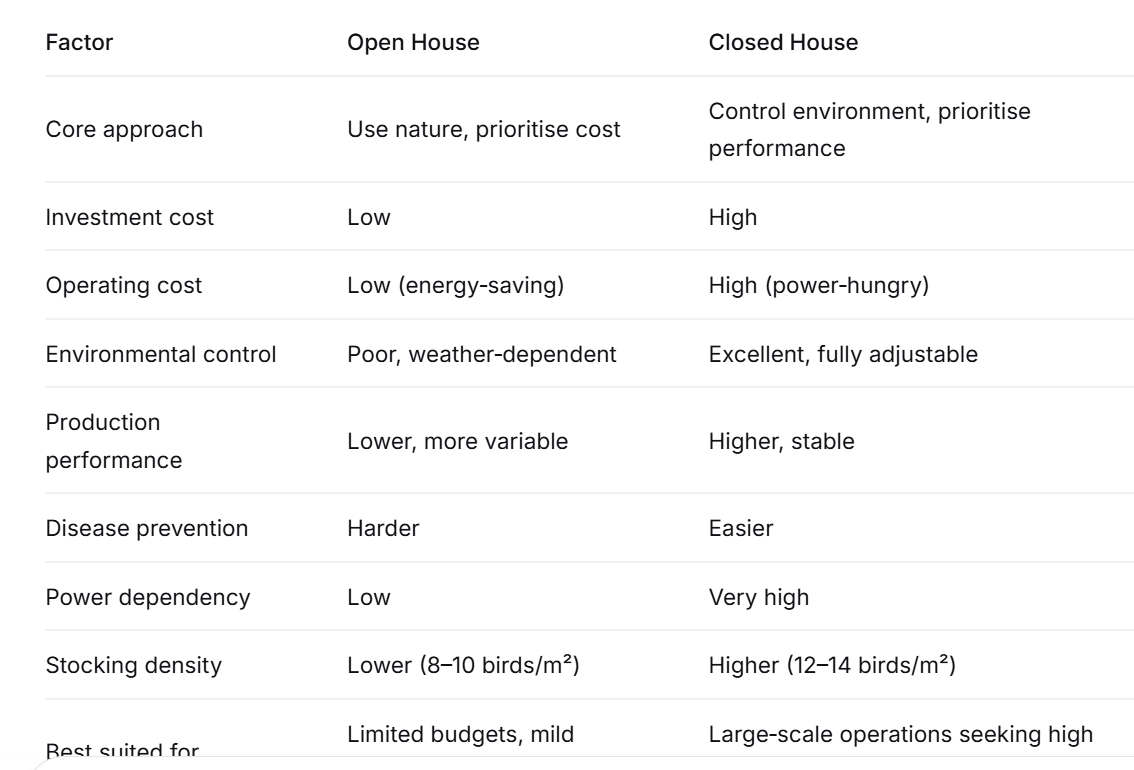Viewport: 1134px width, 770px height.
Task: Select the Investment cost row label
Action: [129, 217]
